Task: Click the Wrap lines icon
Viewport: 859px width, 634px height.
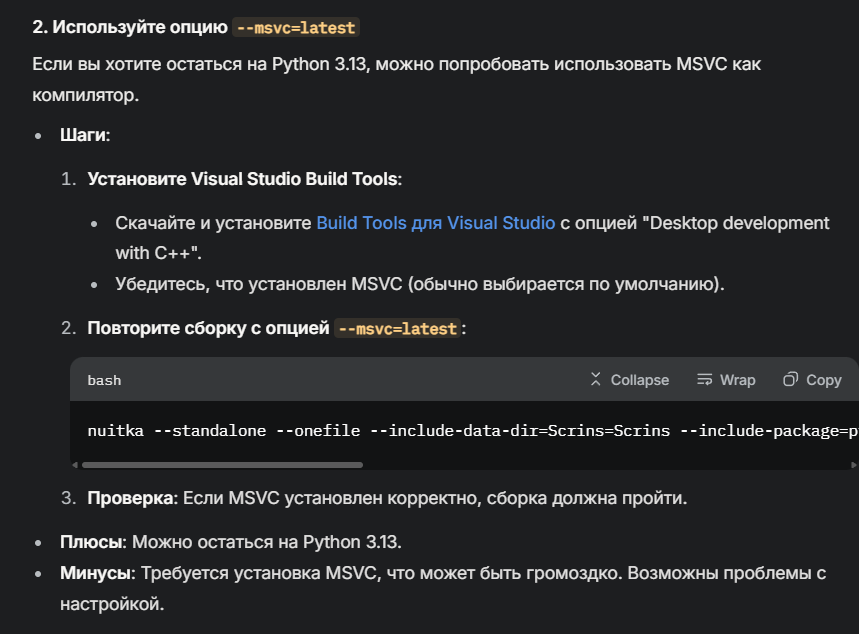Action: point(704,379)
